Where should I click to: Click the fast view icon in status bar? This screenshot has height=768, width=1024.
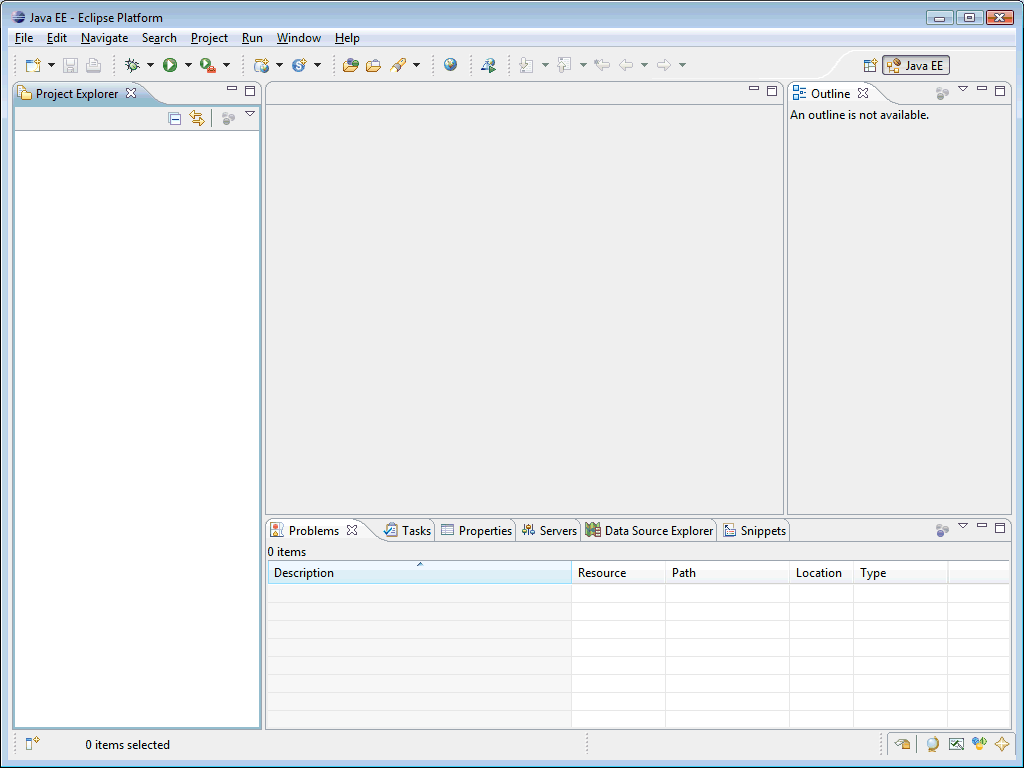pyautogui.click(x=32, y=743)
